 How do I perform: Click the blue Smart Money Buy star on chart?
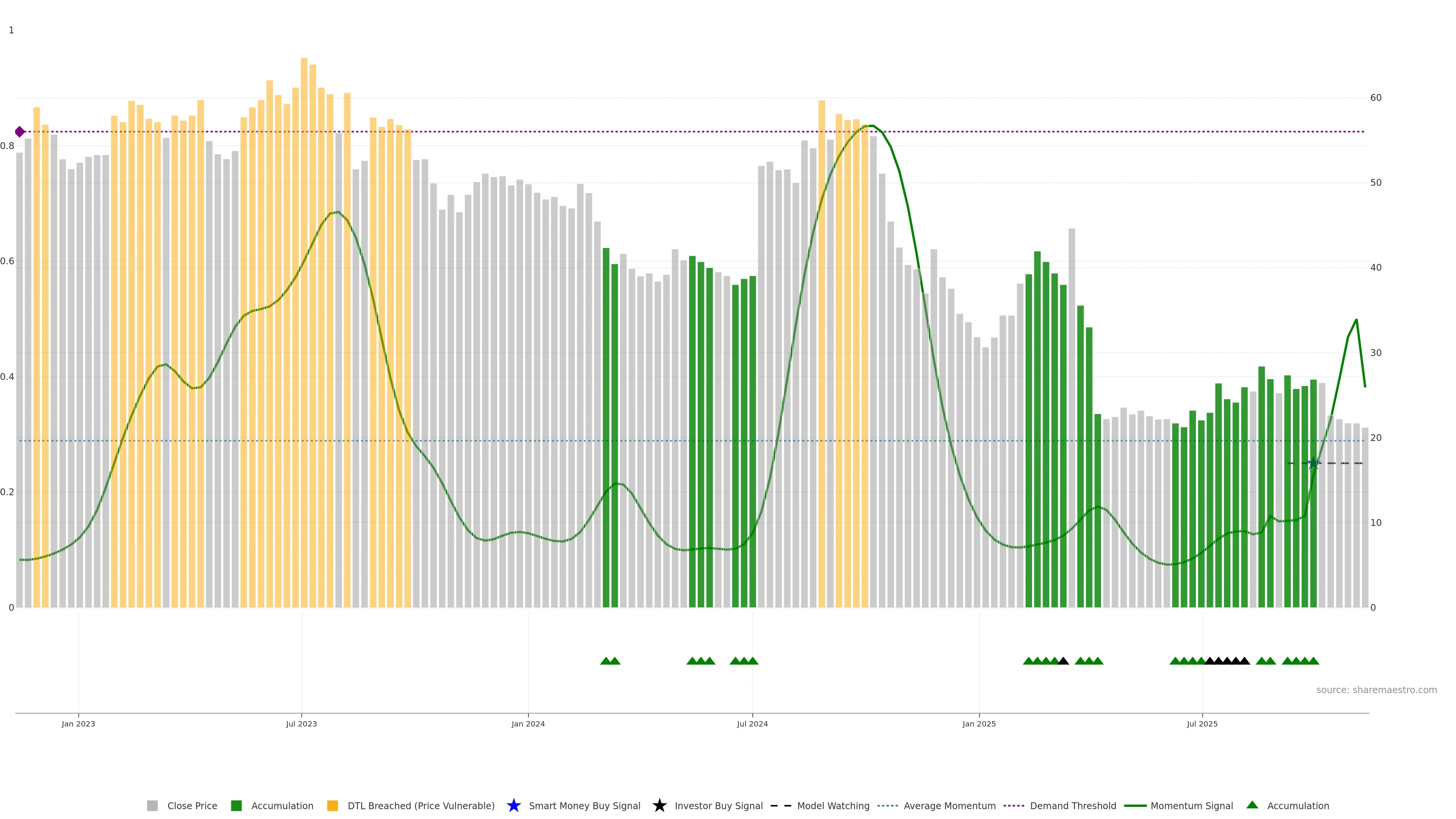[1313, 463]
